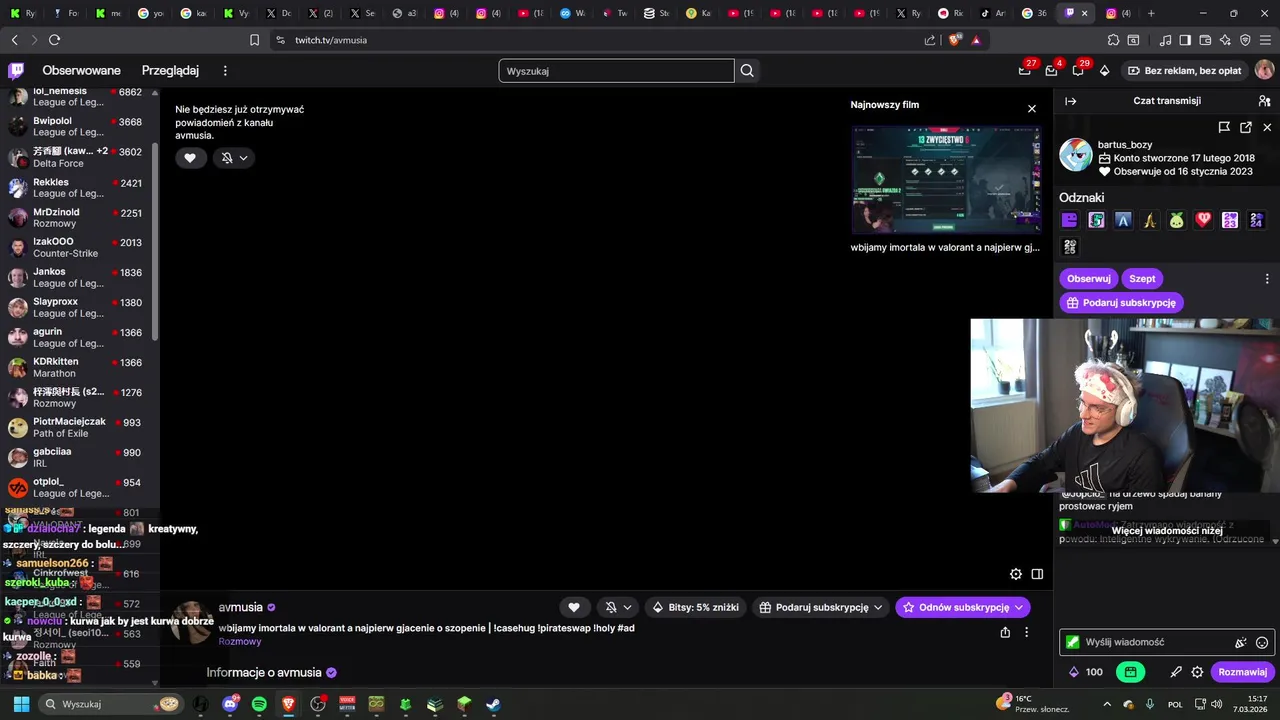Click the 2023 badge in Odznaki
The width and height of the screenshot is (1280, 720).
(x=1230, y=220)
